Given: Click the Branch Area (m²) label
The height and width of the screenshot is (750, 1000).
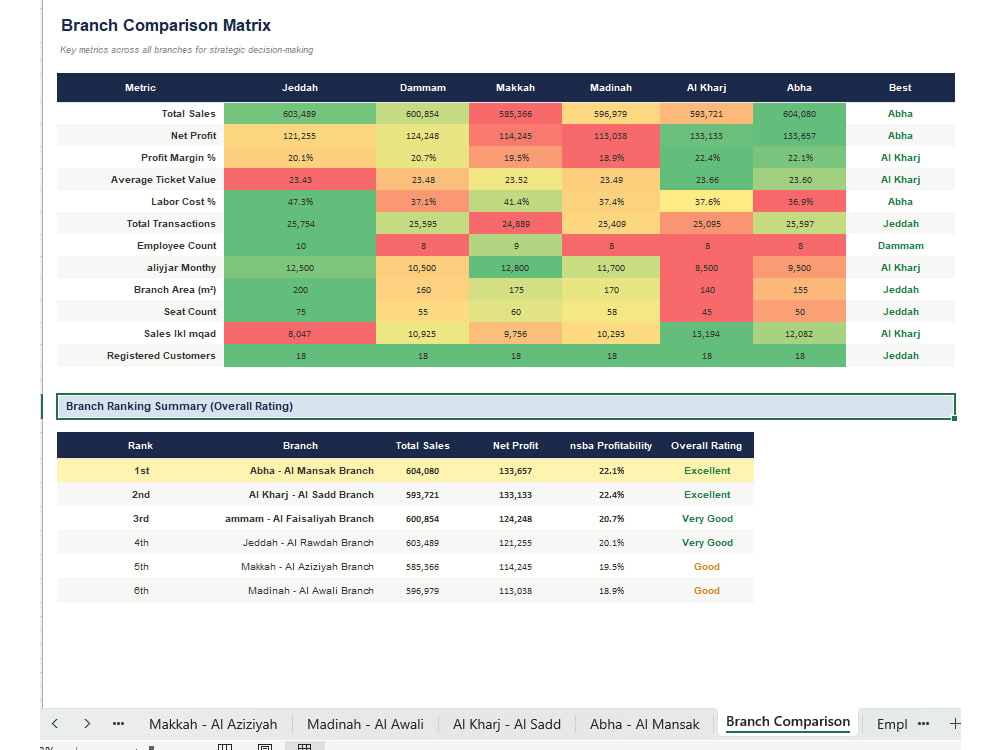Looking at the screenshot, I should (x=175, y=290).
